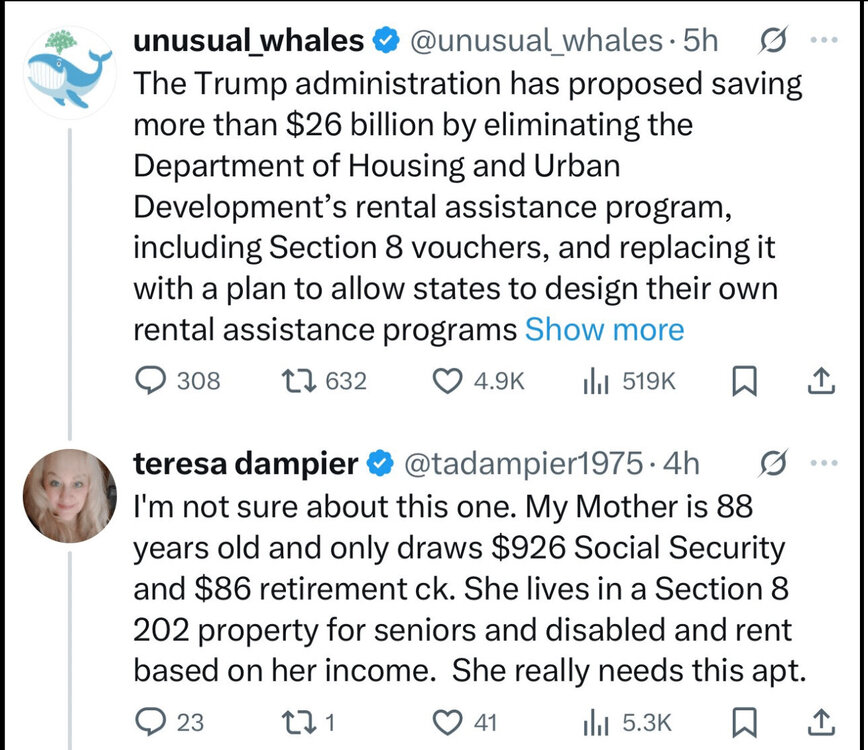Click the Grok icon on teresa's reply

771,464
